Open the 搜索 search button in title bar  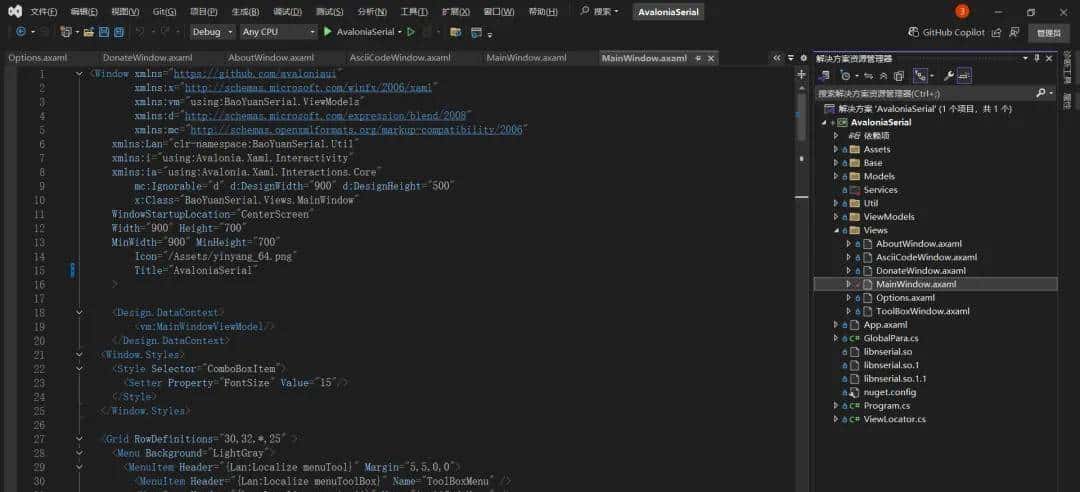pyautogui.click(x=599, y=12)
